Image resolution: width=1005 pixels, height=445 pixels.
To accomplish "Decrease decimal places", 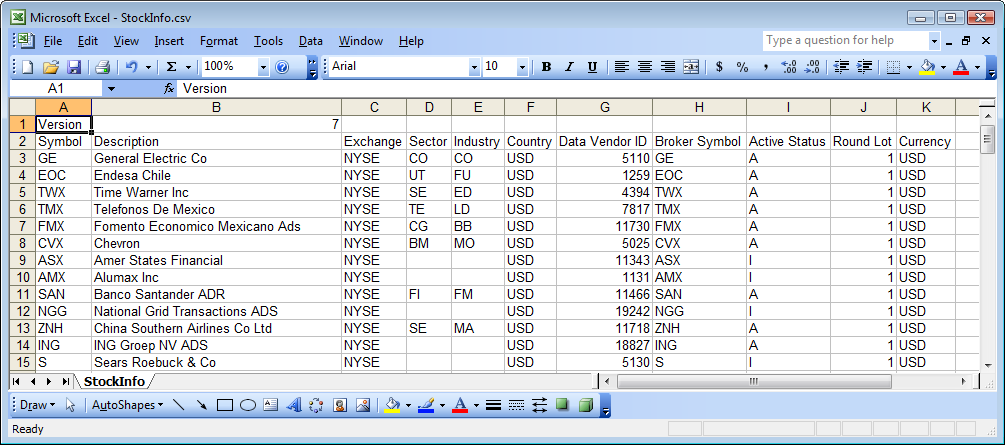I will pos(812,67).
